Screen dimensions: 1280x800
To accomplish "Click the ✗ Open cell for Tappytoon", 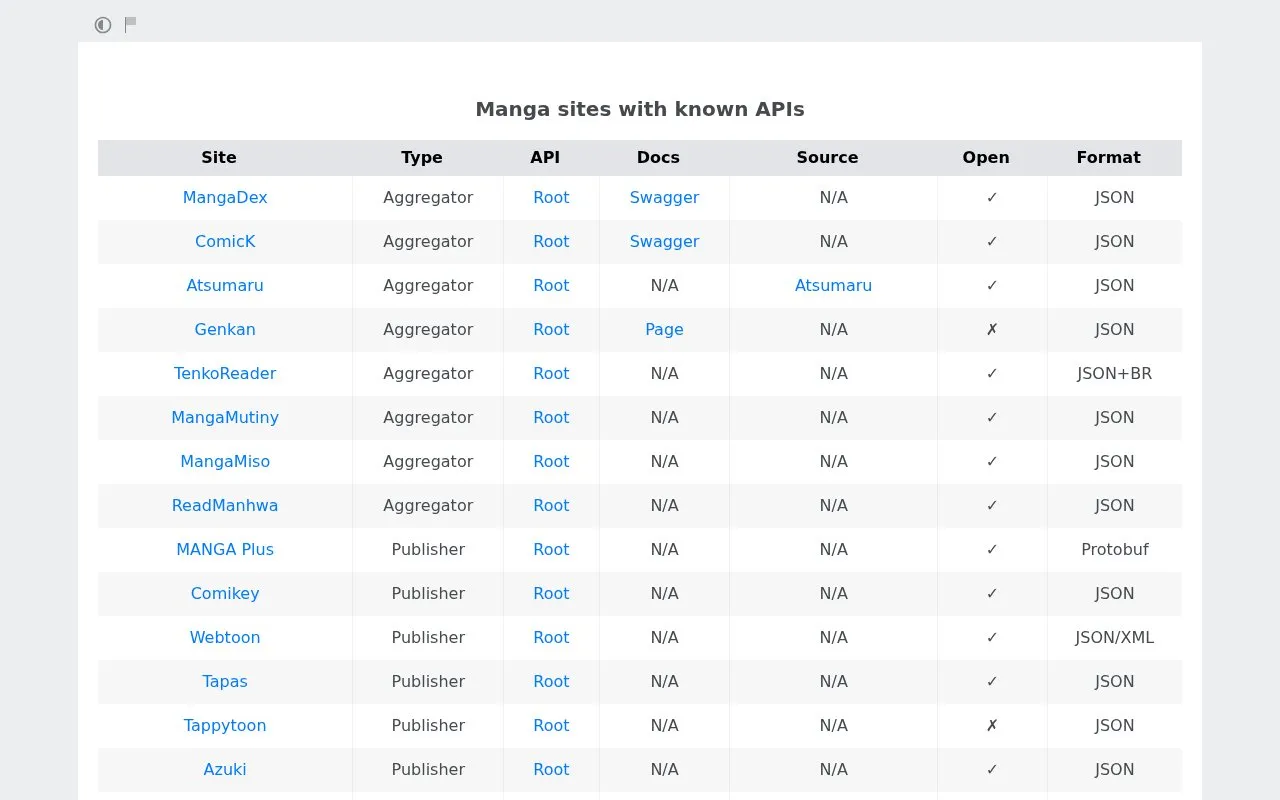I will point(992,726).
